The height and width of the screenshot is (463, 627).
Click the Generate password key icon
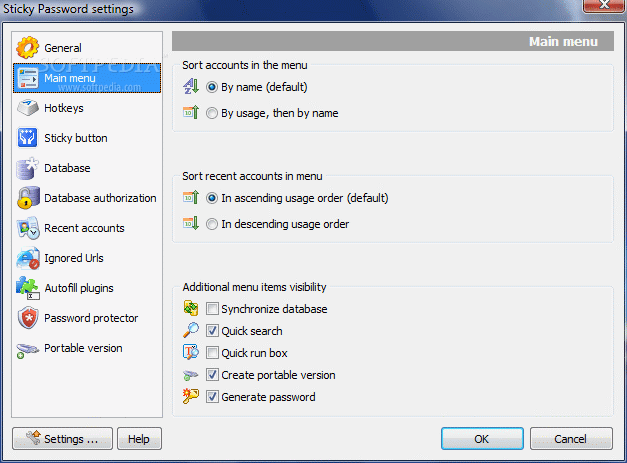(191, 396)
